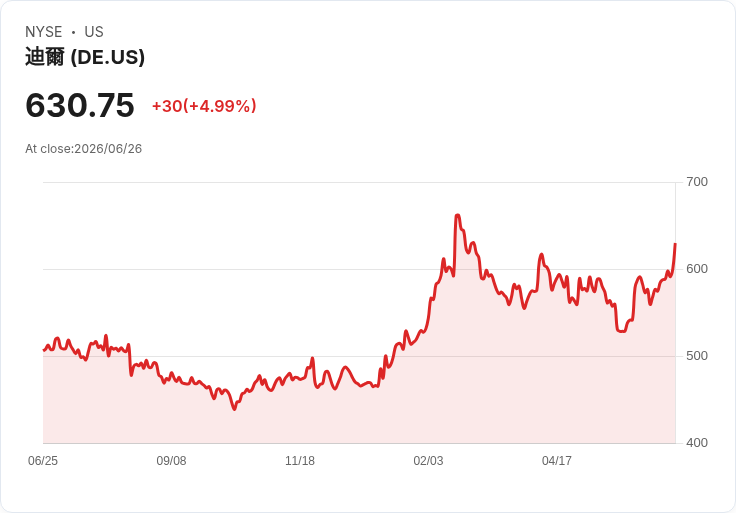Click the At close date text

(84, 149)
